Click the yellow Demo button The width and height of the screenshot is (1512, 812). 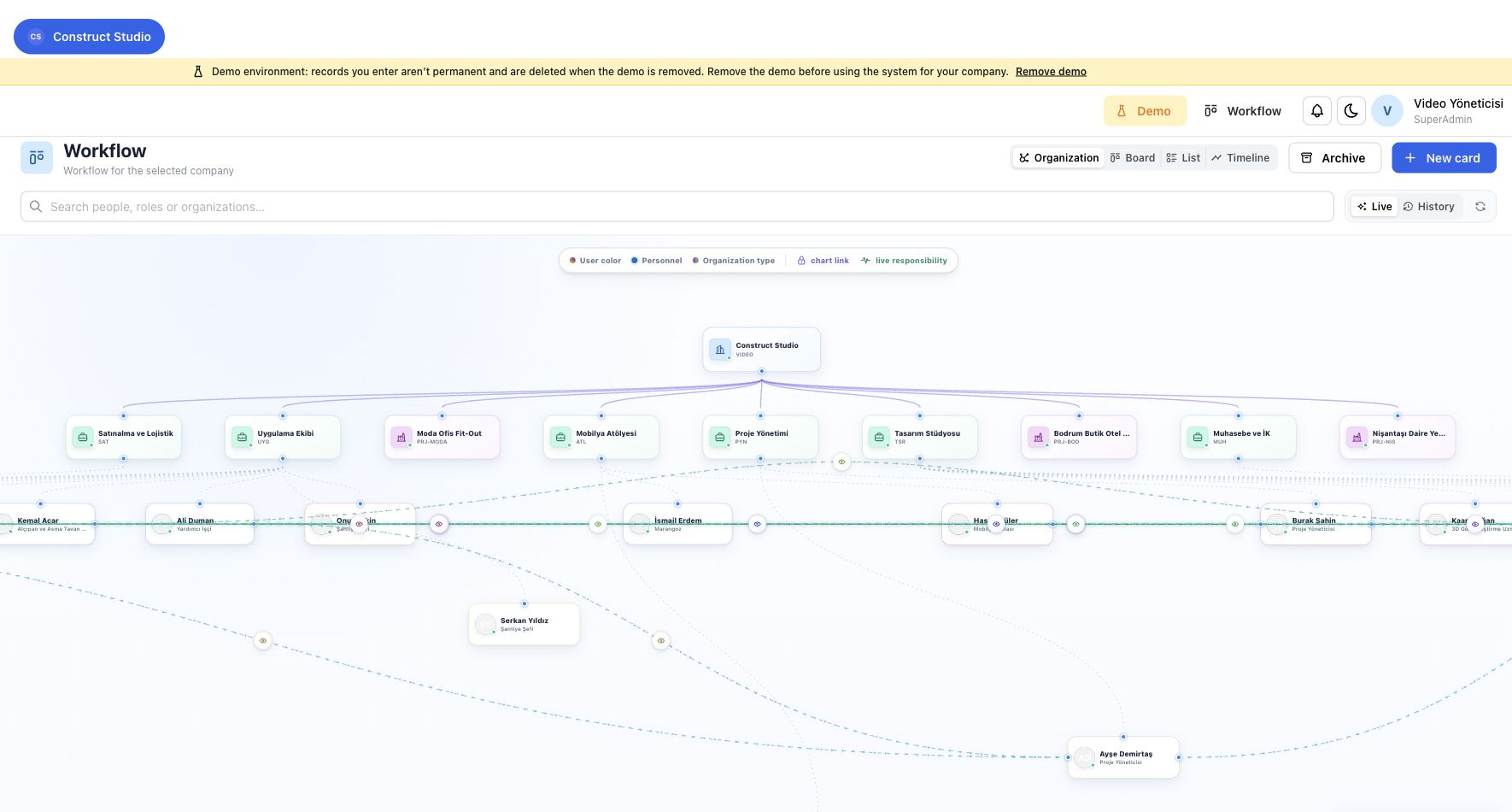[x=1145, y=111]
